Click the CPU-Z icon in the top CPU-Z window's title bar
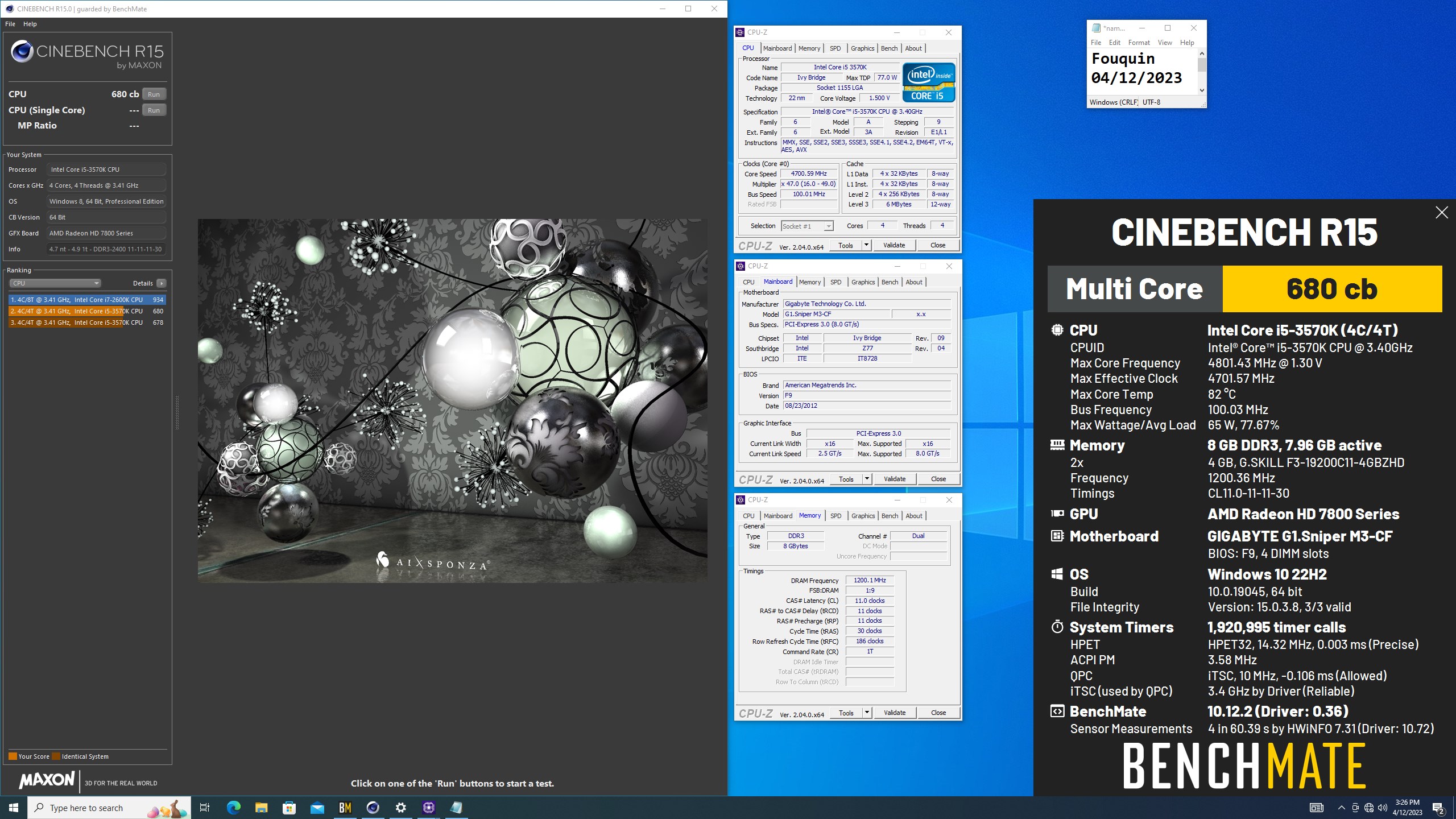The width and height of the screenshot is (1456, 819). 740,32
